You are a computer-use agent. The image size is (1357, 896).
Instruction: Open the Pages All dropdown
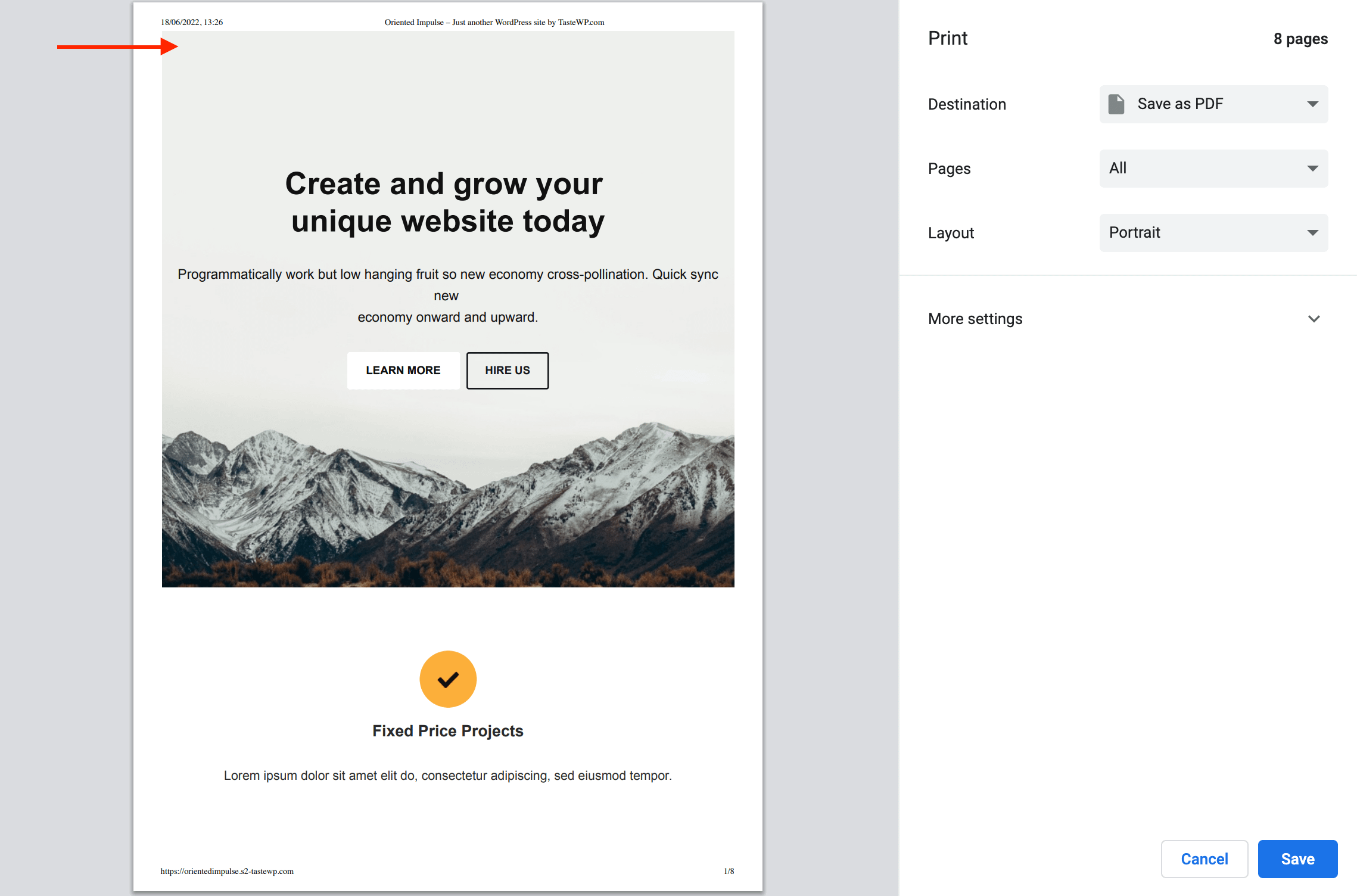1213,169
